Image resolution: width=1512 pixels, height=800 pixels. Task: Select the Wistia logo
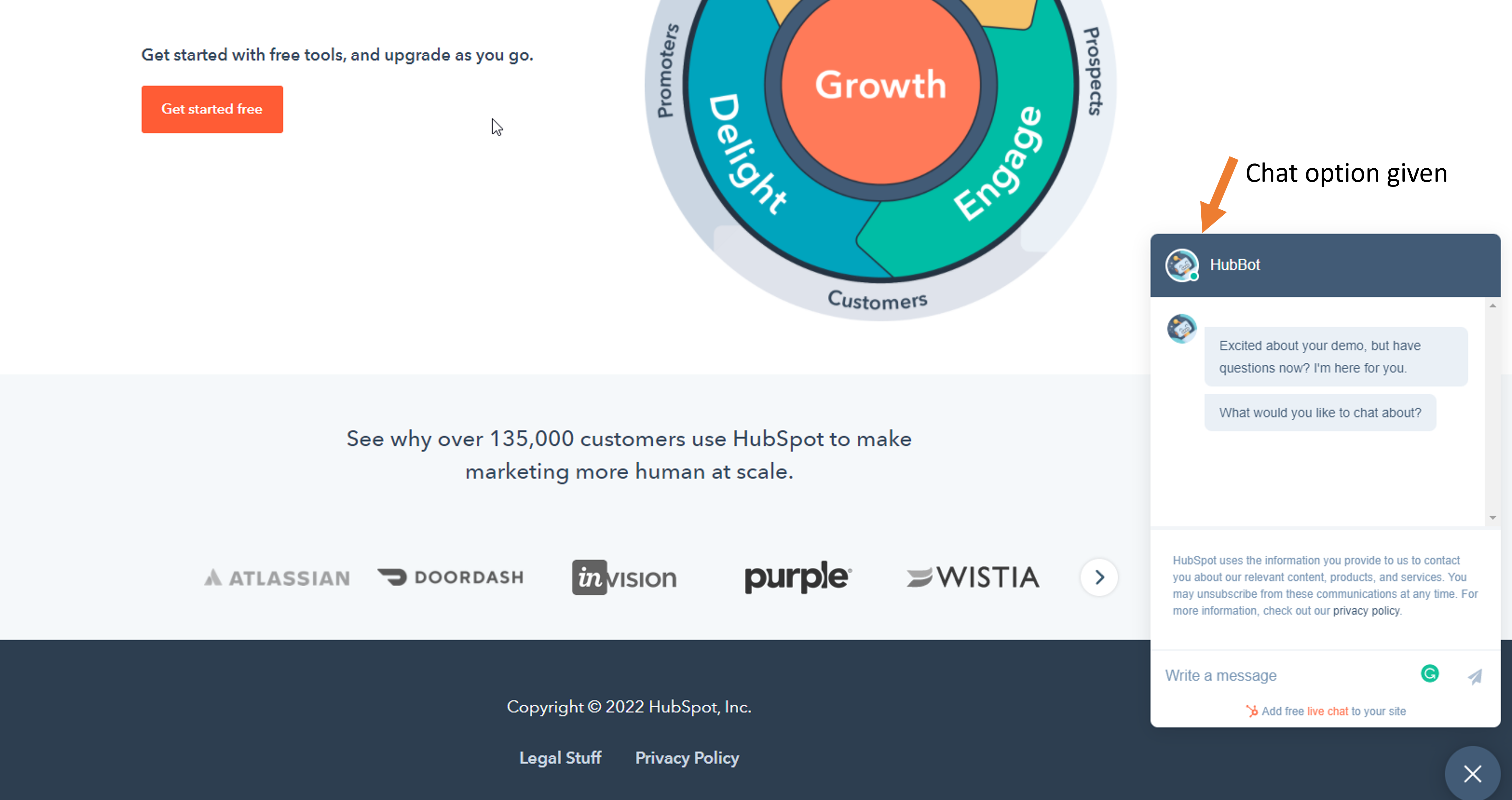tap(972, 577)
